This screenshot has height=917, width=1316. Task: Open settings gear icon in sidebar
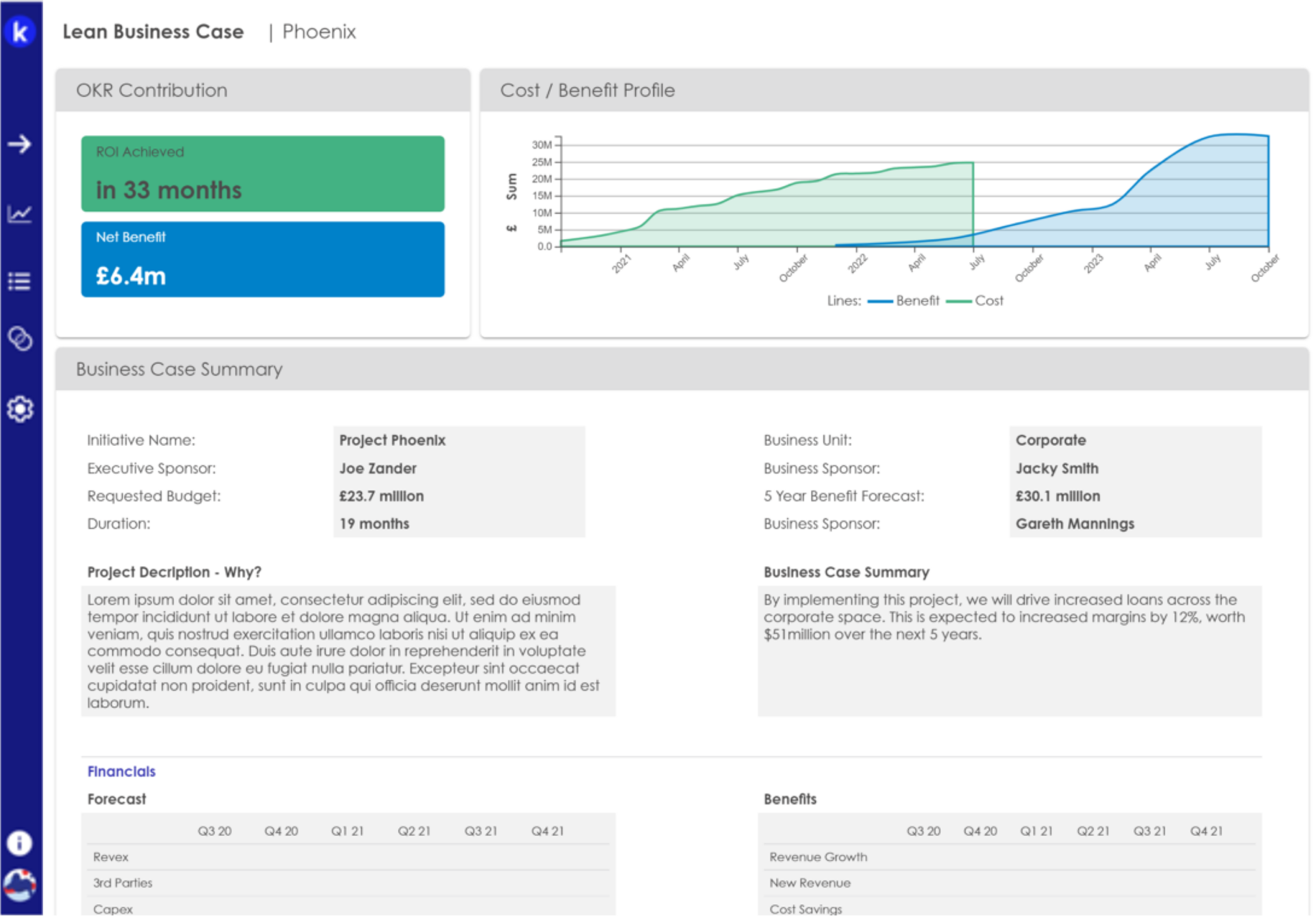tap(20, 409)
